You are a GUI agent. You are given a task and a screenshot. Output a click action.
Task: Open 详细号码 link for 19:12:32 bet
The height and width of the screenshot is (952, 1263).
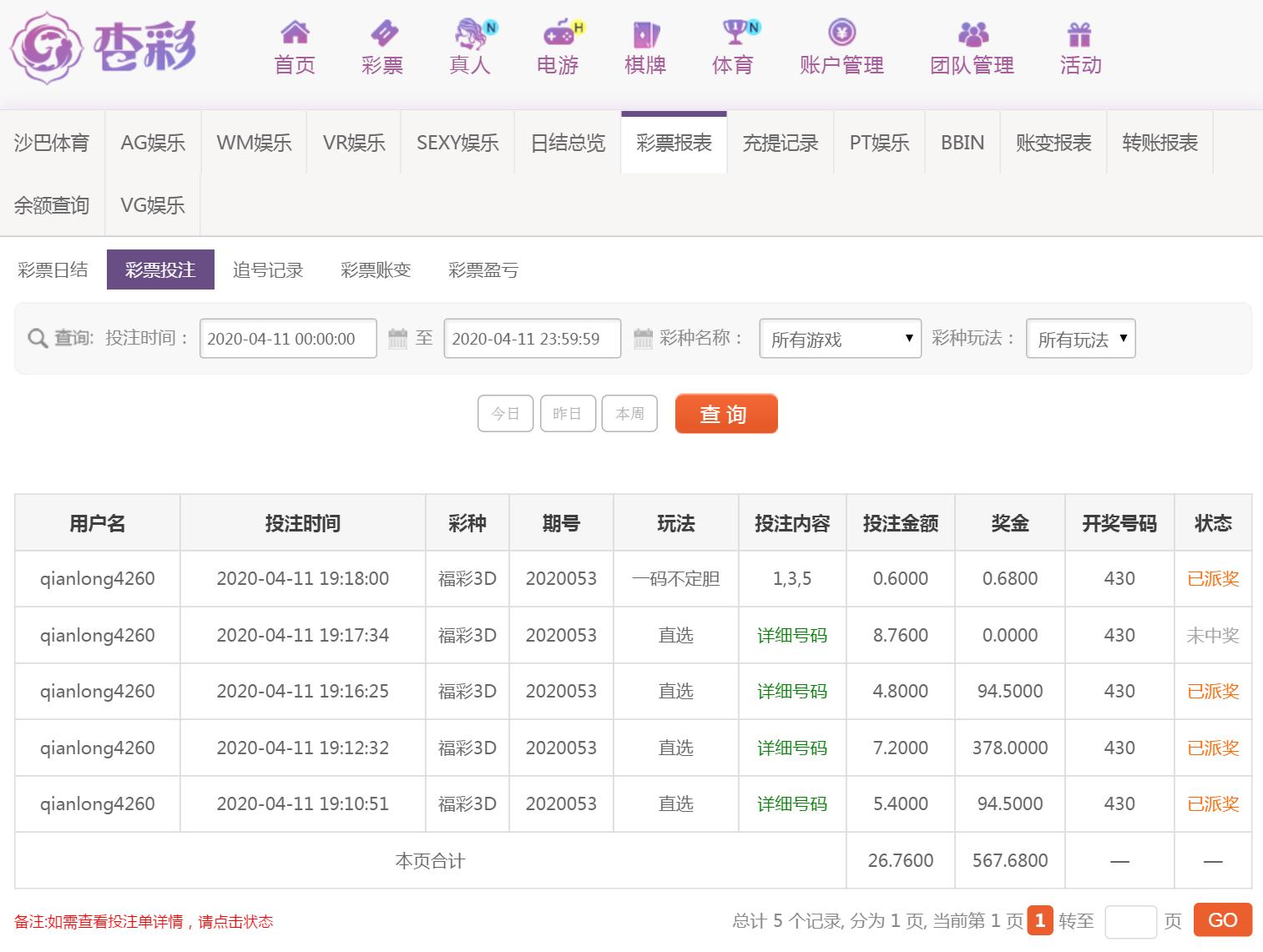792,748
